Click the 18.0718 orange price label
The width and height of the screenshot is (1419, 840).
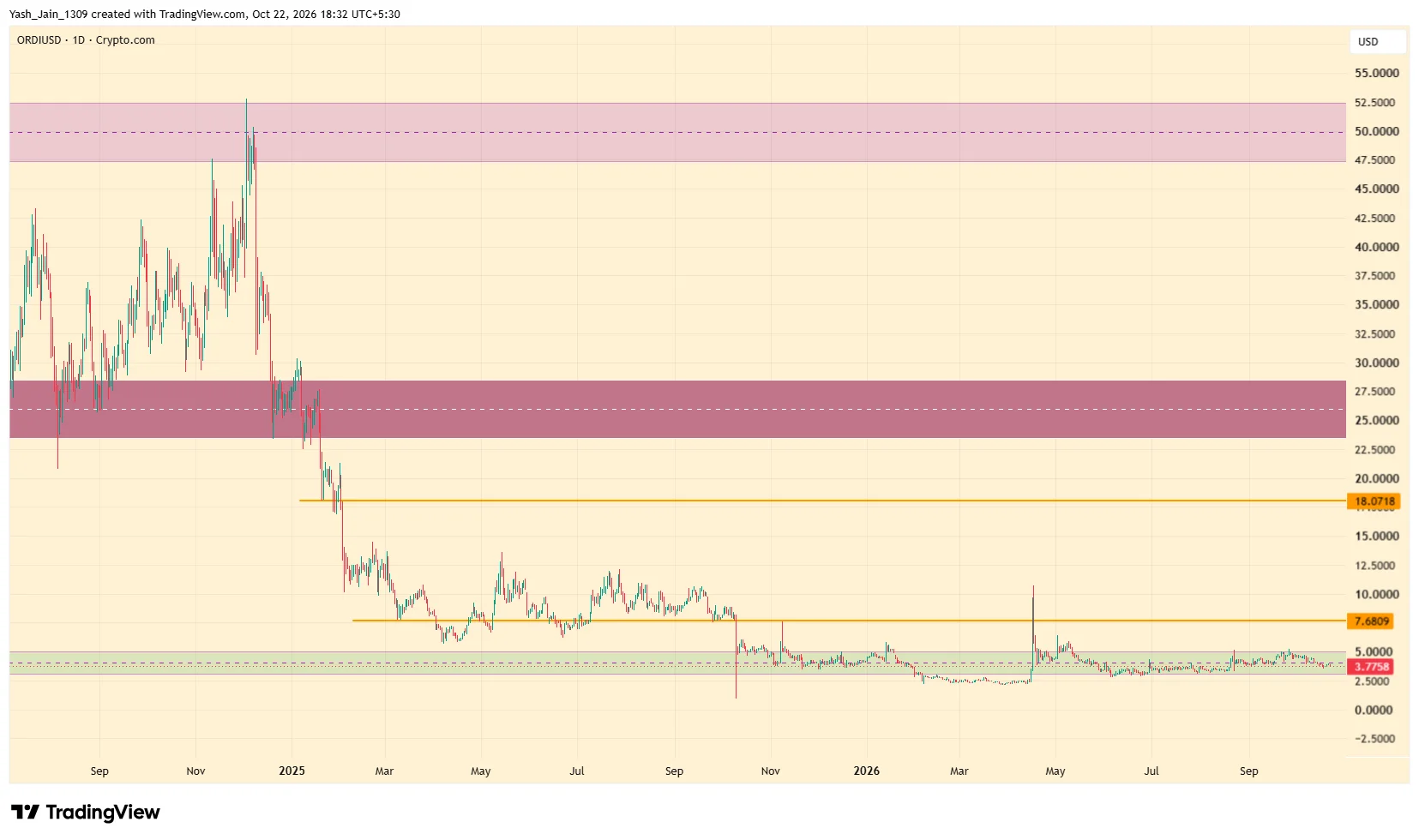(x=1374, y=501)
